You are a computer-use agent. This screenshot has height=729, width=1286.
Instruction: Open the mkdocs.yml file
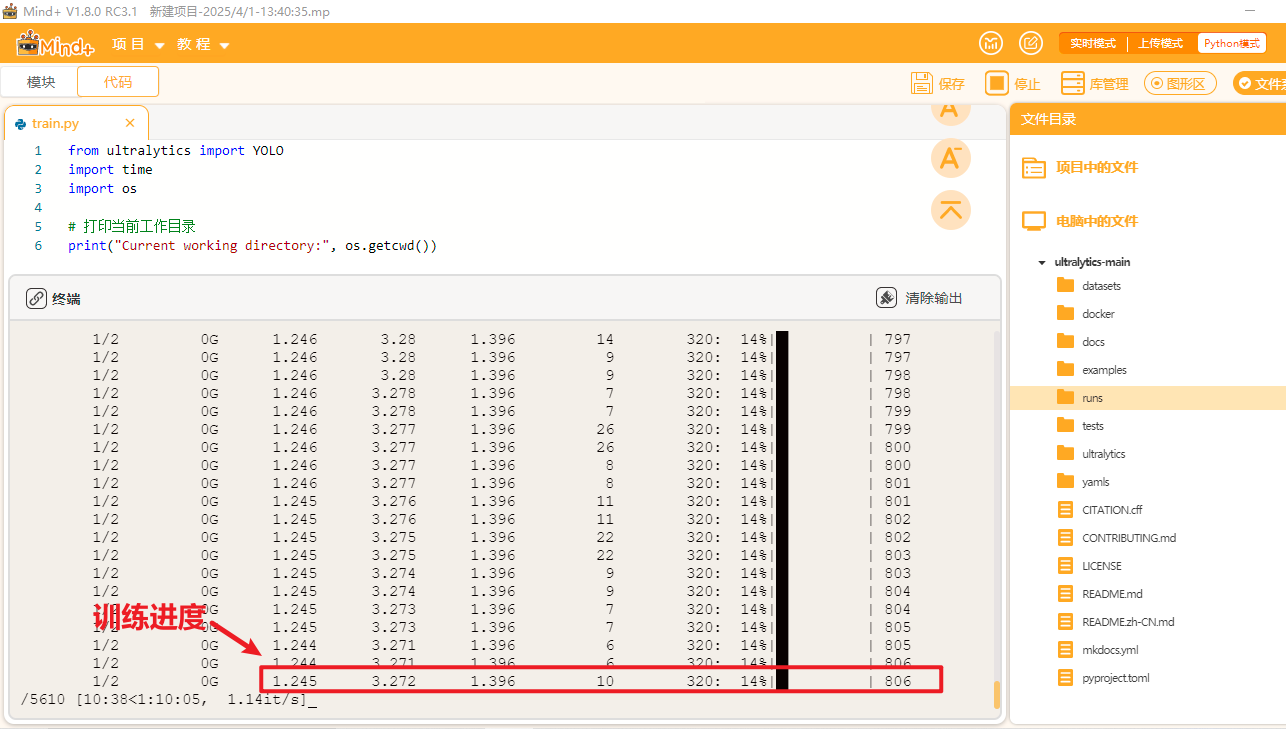(x=1097, y=650)
